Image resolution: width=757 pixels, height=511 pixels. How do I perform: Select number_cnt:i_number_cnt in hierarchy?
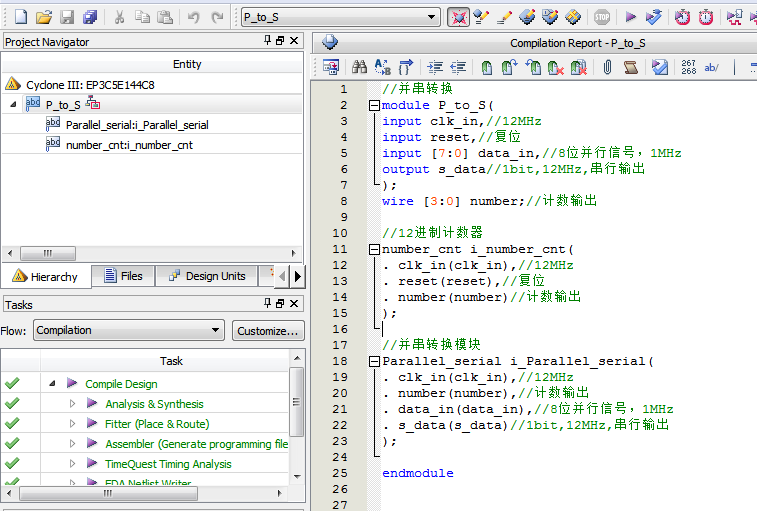coord(129,145)
